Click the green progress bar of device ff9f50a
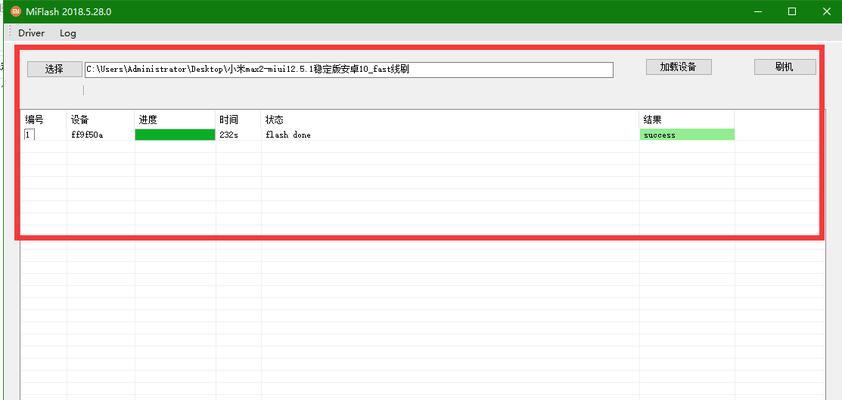842x400 pixels. (175, 135)
